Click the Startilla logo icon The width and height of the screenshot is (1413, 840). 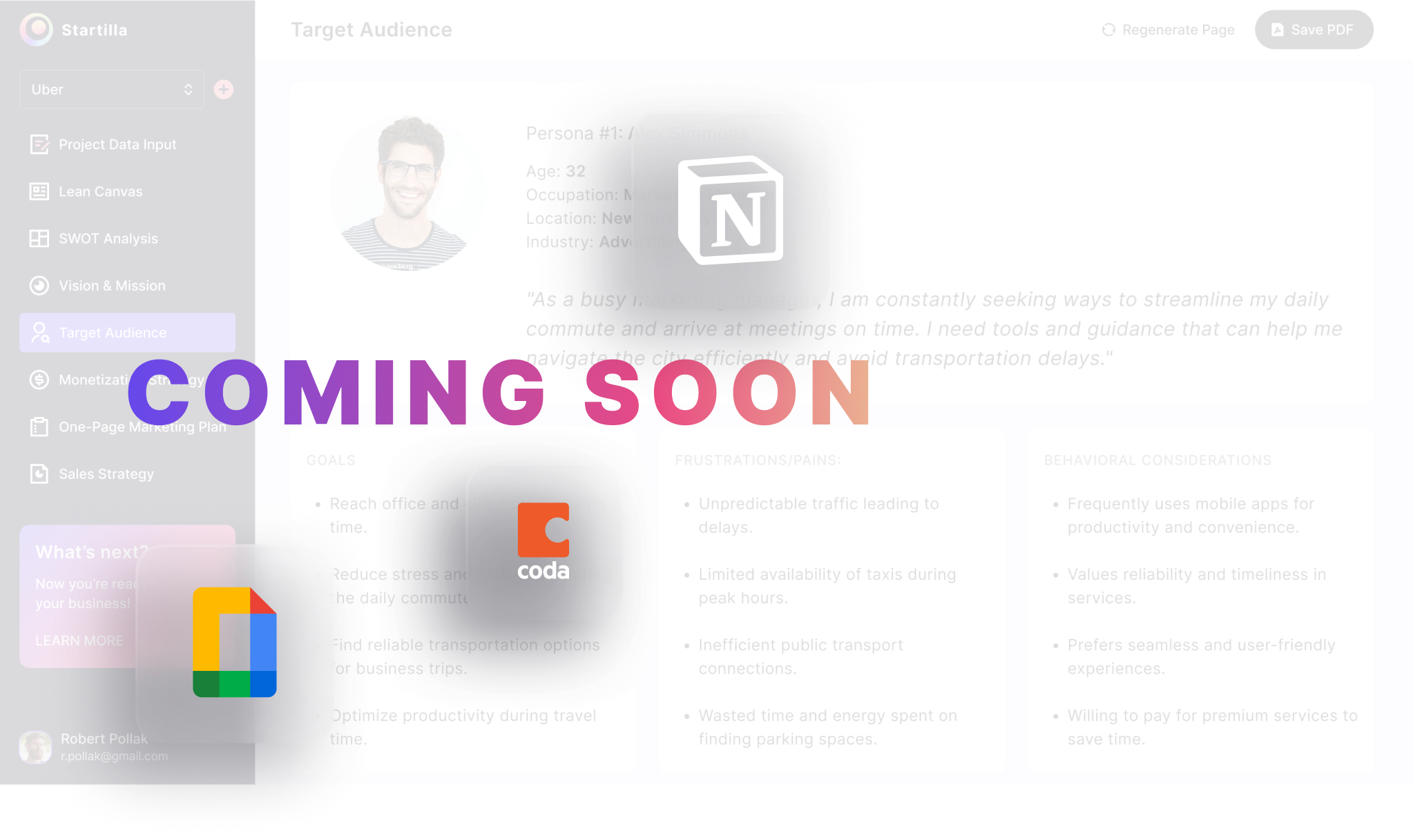(36, 30)
